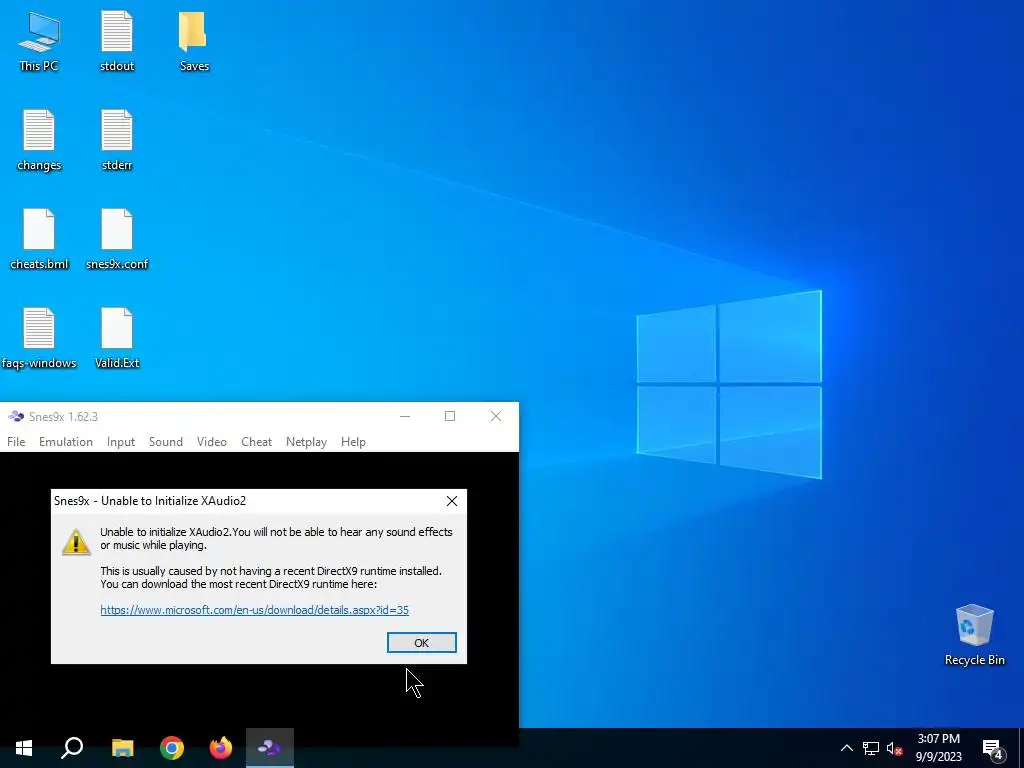Open the Windows Start menu
The image size is (1024, 768).
pyautogui.click(x=24, y=748)
